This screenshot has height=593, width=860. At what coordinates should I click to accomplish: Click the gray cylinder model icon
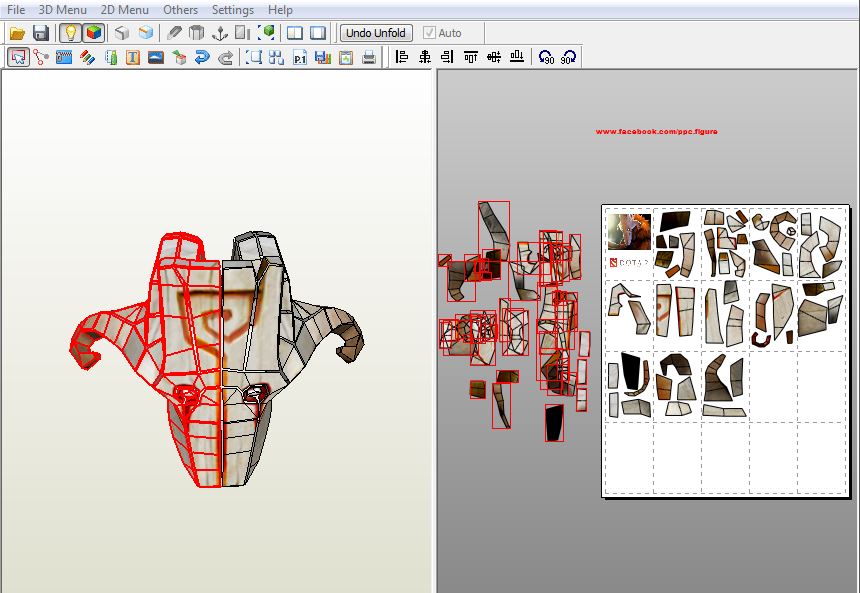196,33
